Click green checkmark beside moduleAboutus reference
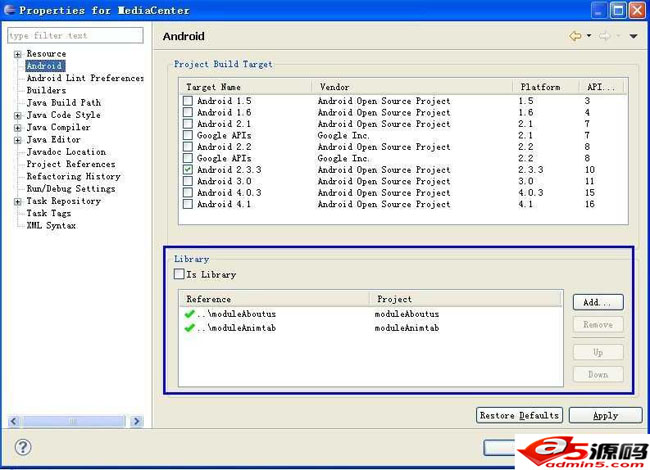The image size is (650, 470). 189,314
